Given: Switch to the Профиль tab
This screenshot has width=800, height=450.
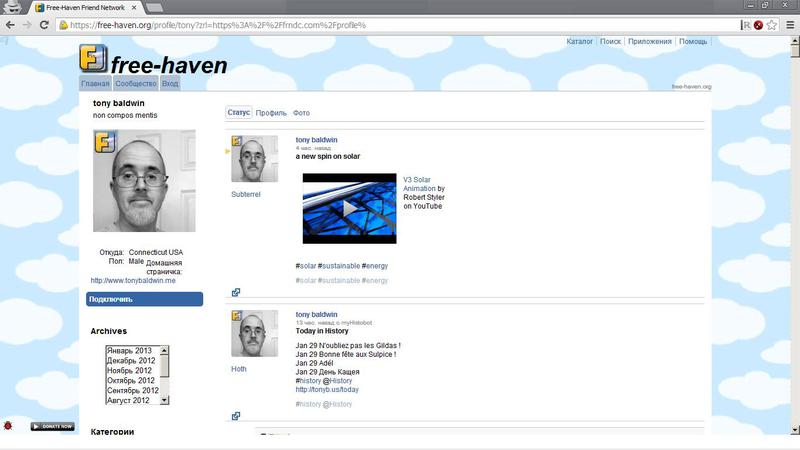Looking at the screenshot, I should pos(271,113).
